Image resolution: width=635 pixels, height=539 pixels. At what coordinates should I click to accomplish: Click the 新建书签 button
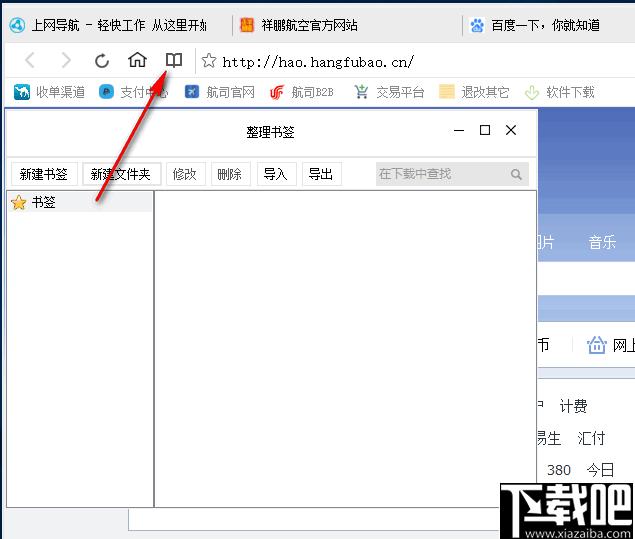coord(44,174)
